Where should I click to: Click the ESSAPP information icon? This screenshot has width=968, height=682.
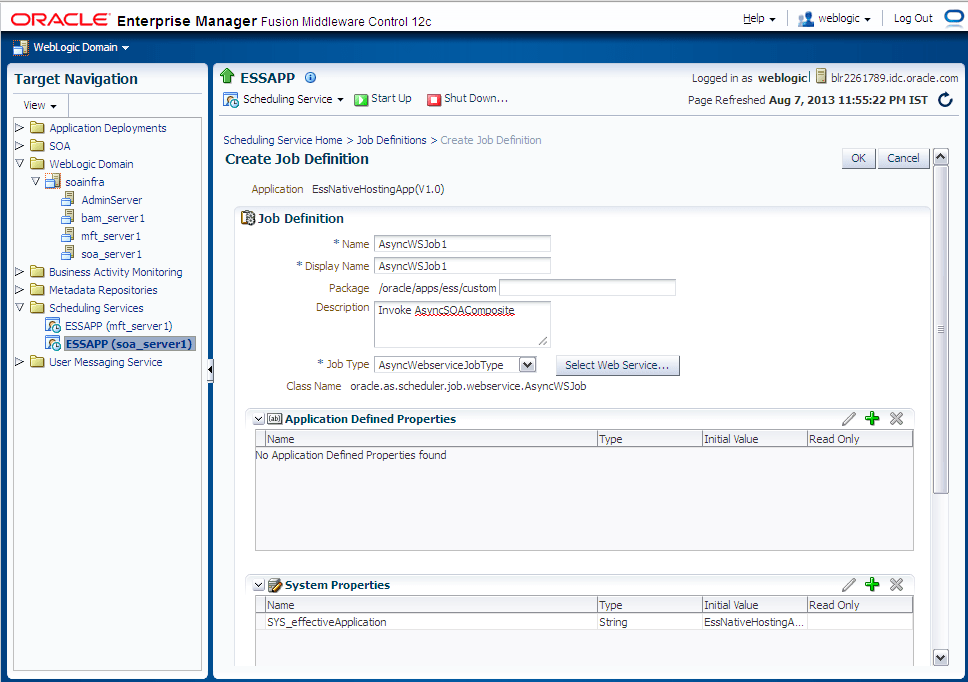coord(311,78)
